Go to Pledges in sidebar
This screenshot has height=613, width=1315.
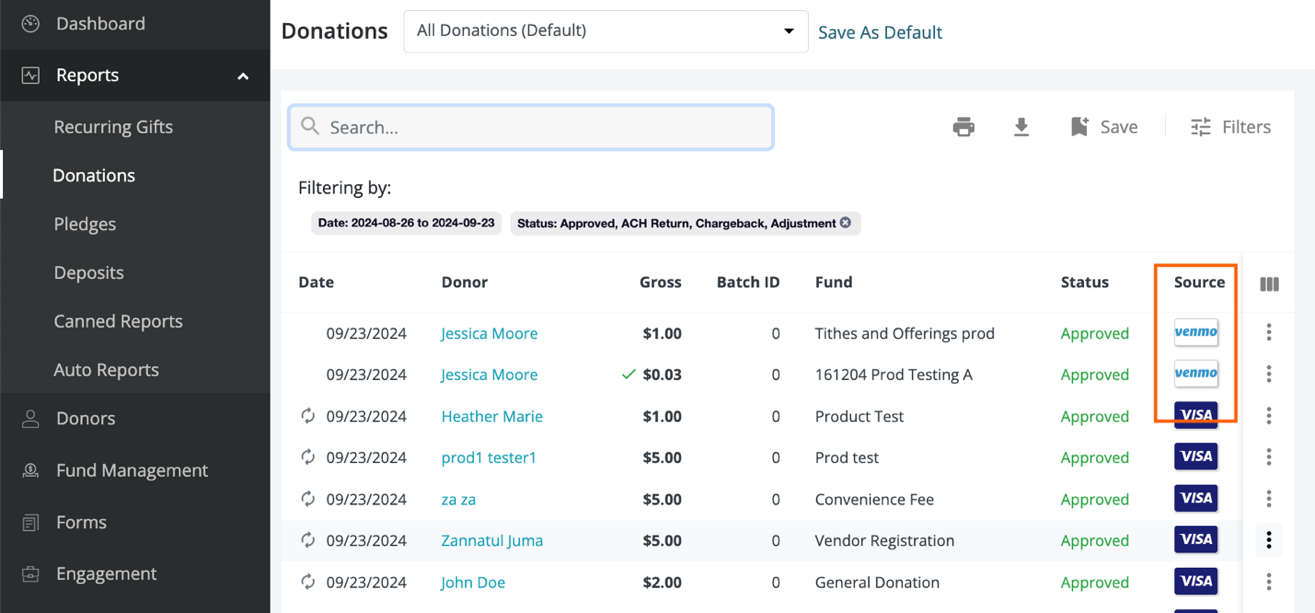[x=85, y=224]
